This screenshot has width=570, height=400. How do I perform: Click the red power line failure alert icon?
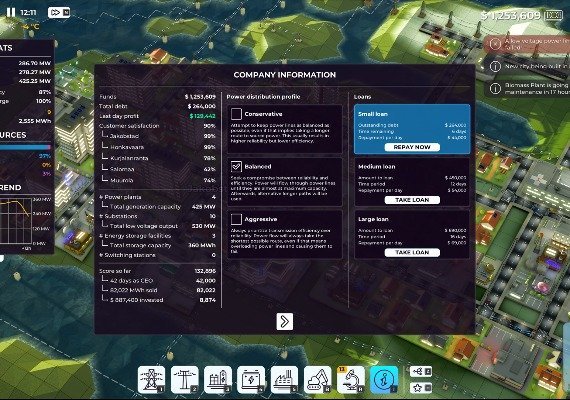(495, 44)
